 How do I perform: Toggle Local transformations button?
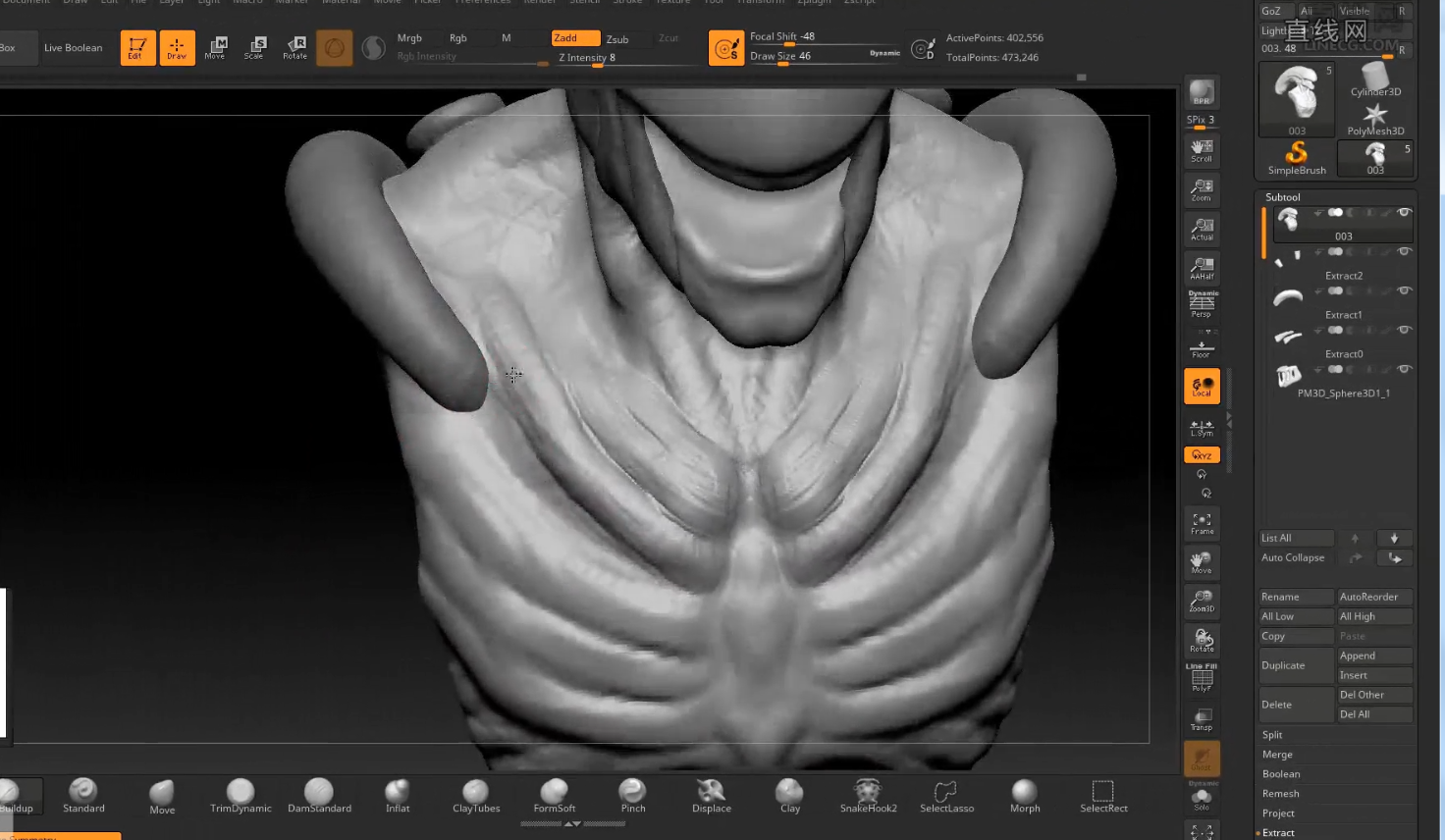pos(1202,386)
